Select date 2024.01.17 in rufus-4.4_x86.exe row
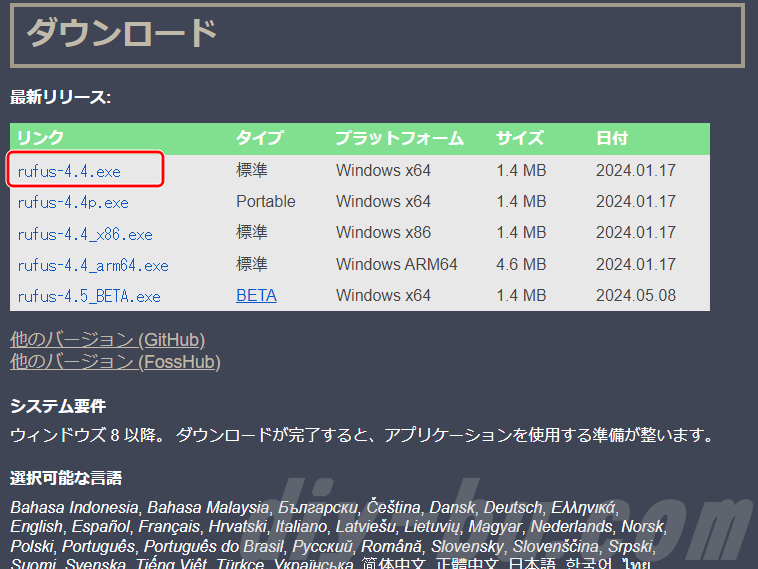 [636, 233]
